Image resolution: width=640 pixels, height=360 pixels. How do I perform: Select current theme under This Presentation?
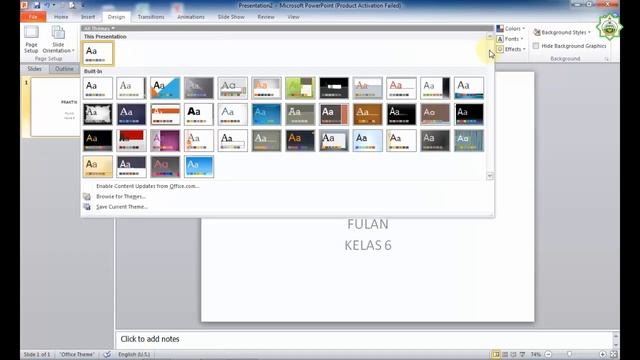point(98,53)
